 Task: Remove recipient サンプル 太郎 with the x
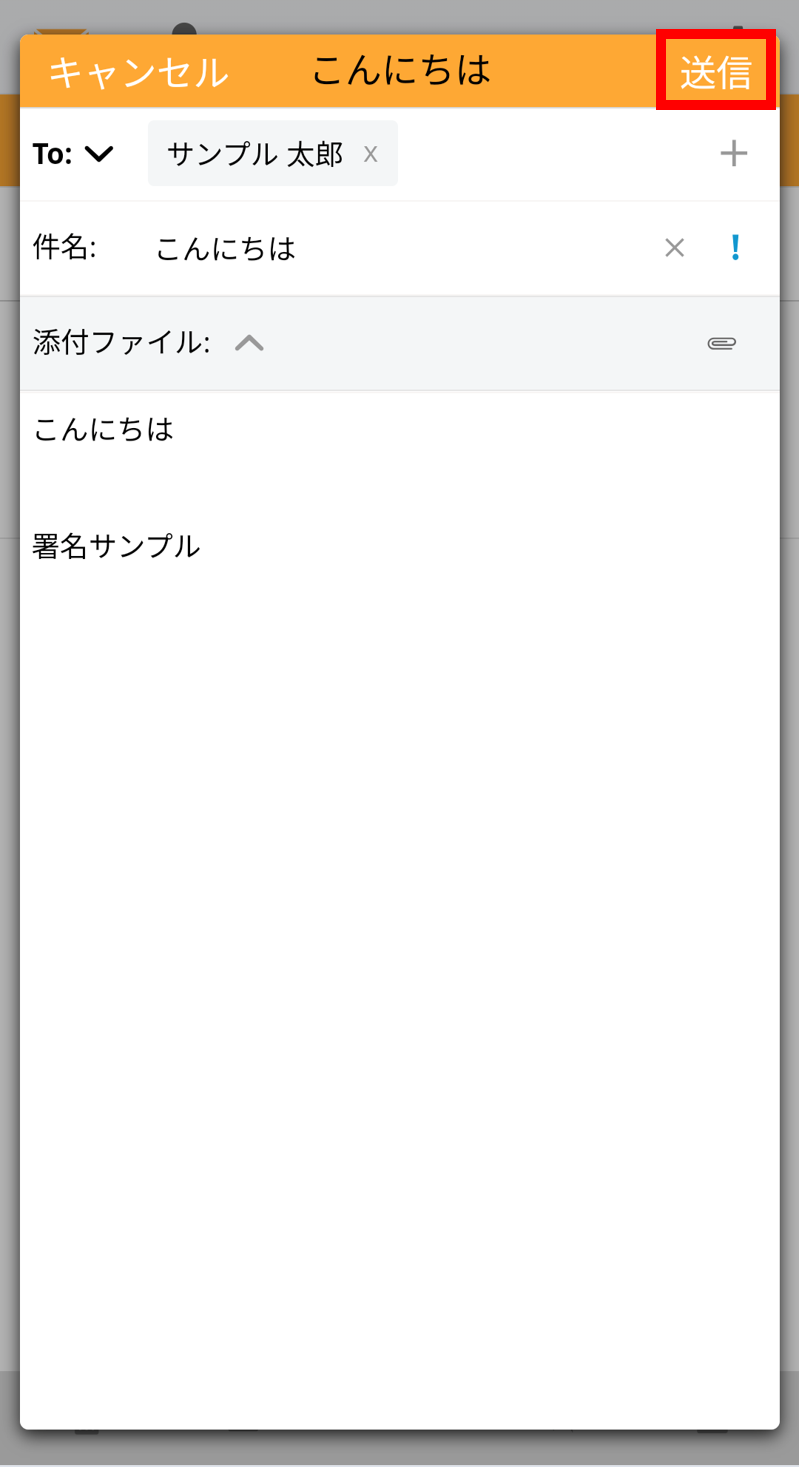click(371, 154)
